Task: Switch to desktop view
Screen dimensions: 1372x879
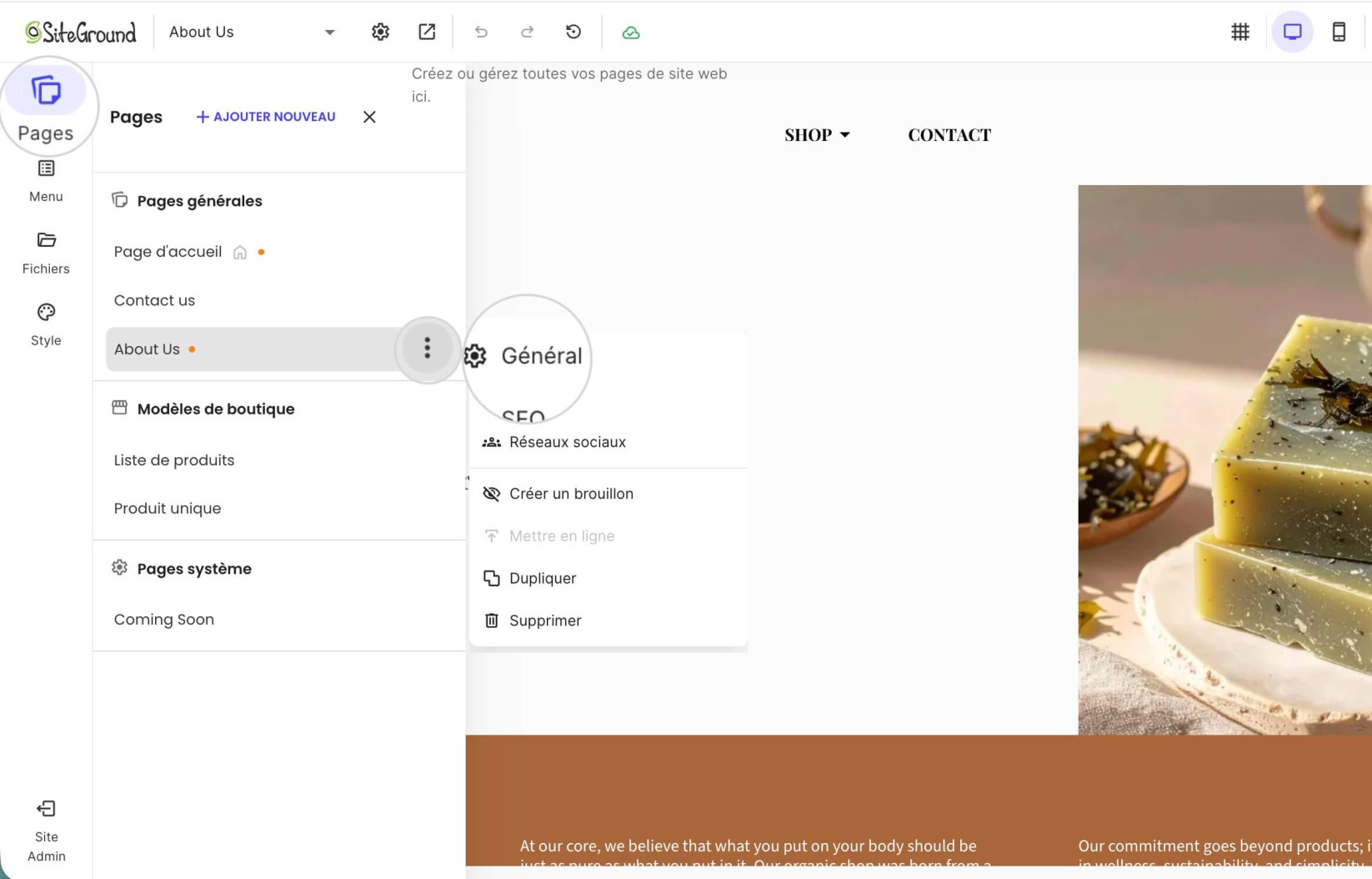Action: tap(1292, 32)
